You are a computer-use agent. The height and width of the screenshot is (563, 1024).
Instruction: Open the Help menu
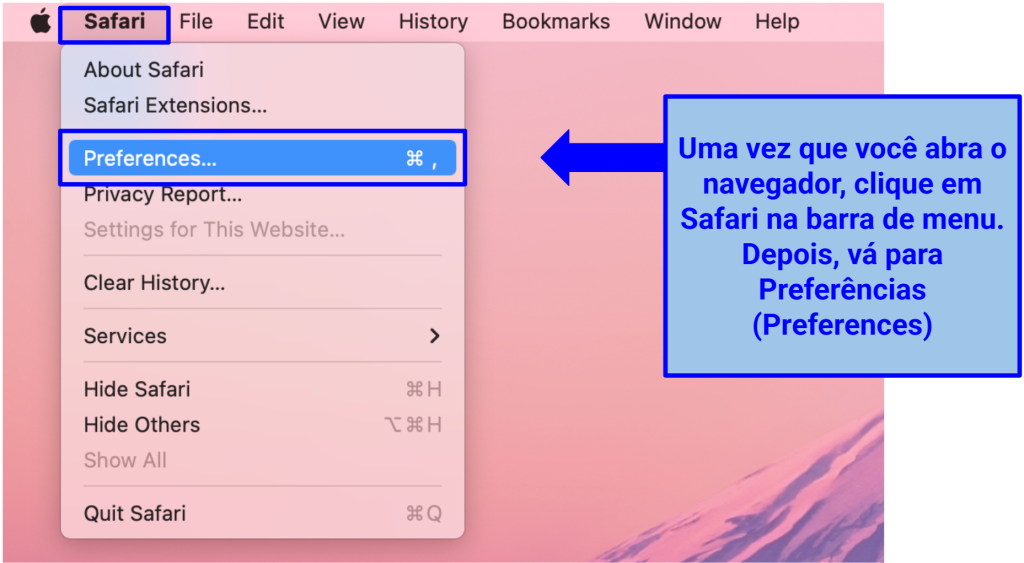pos(777,22)
